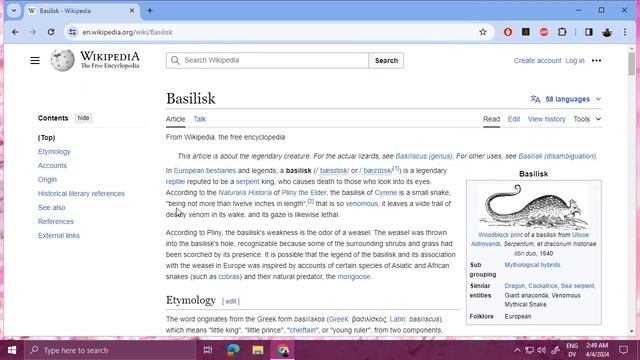Close the Basilisk - Wikipedia tab
Viewport: 640px width, 360px height.
[132, 11]
